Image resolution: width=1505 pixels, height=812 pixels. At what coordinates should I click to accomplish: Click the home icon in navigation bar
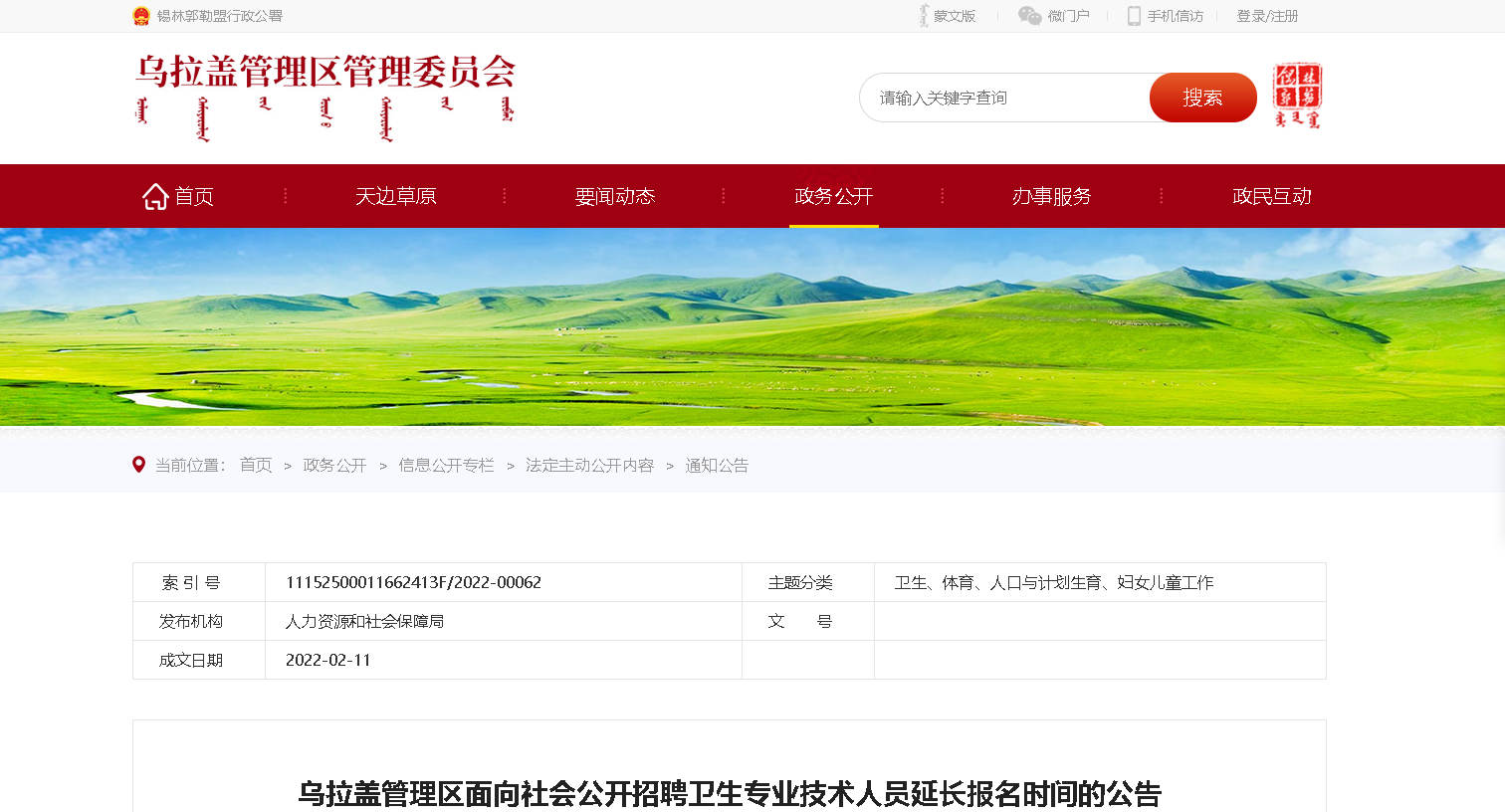coord(155,196)
